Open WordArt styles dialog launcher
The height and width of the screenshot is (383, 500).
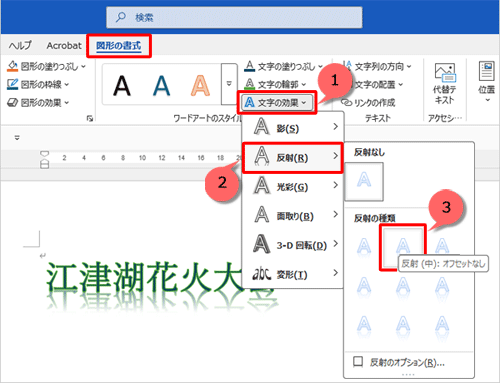coord(90,118)
